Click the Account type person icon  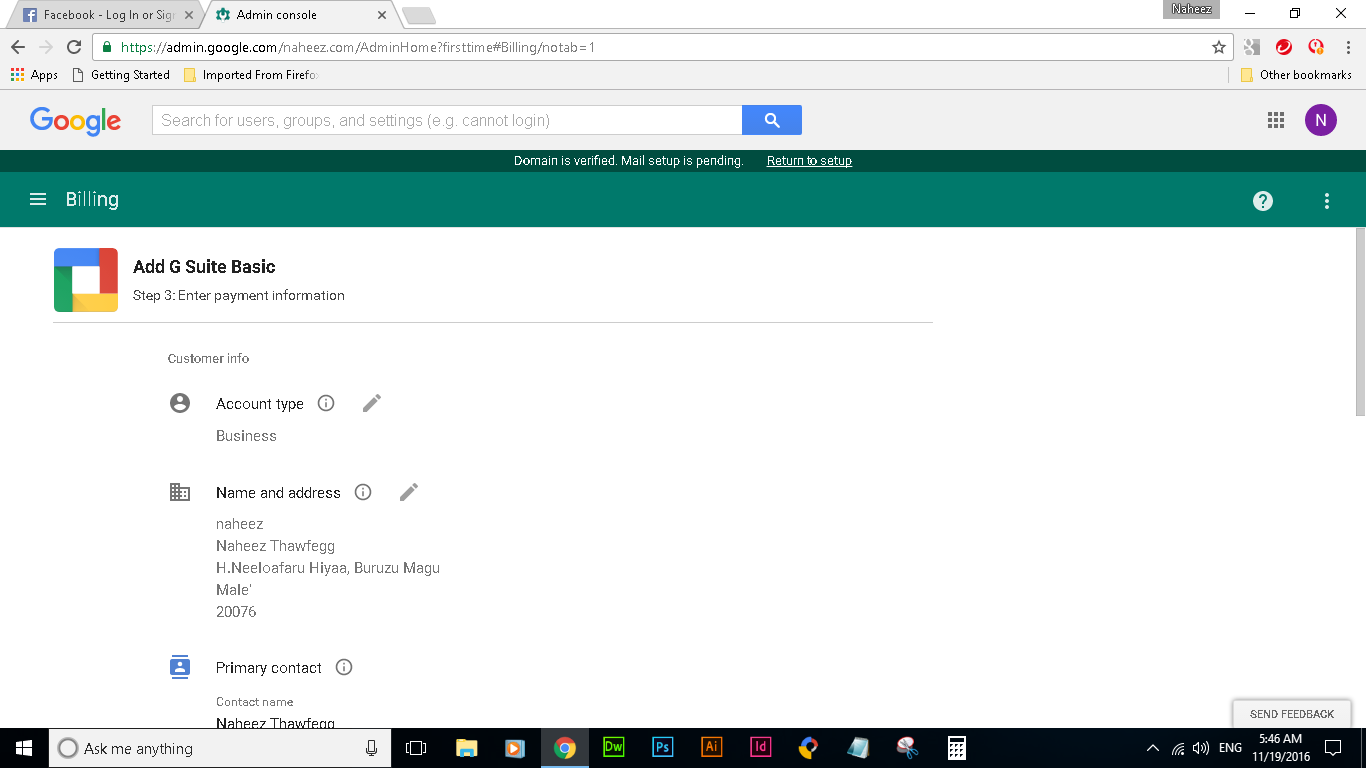[x=180, y=403]
